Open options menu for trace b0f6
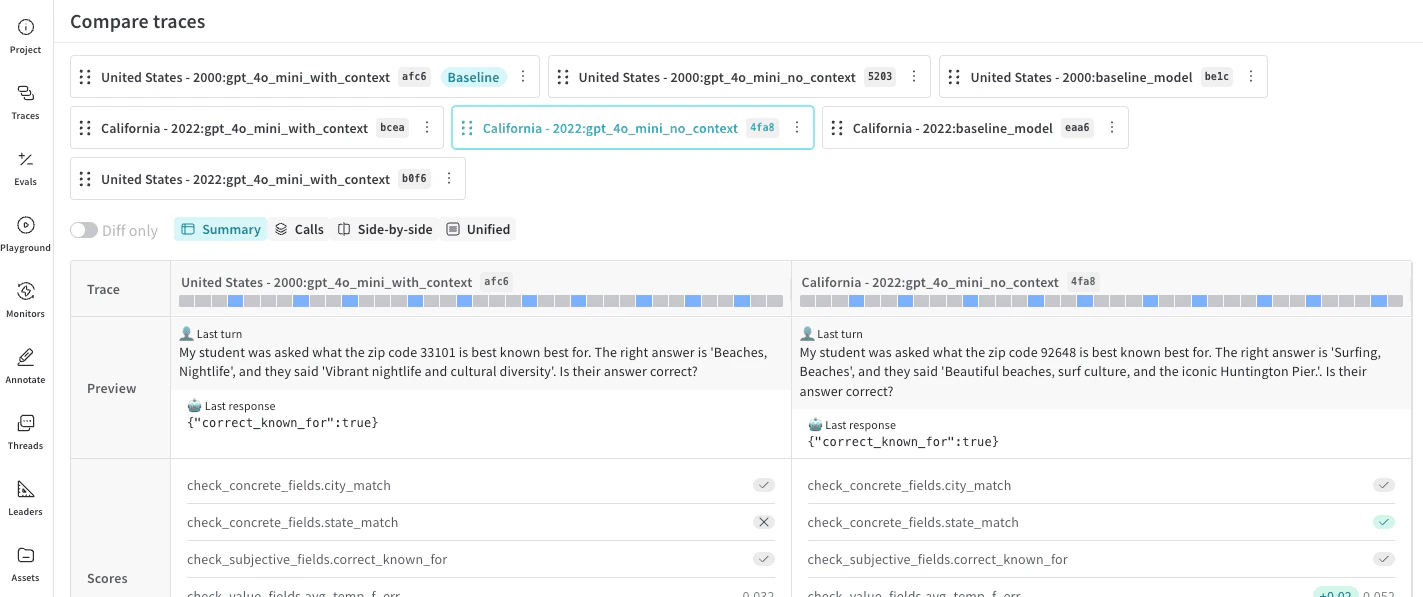 coord(449,179)
